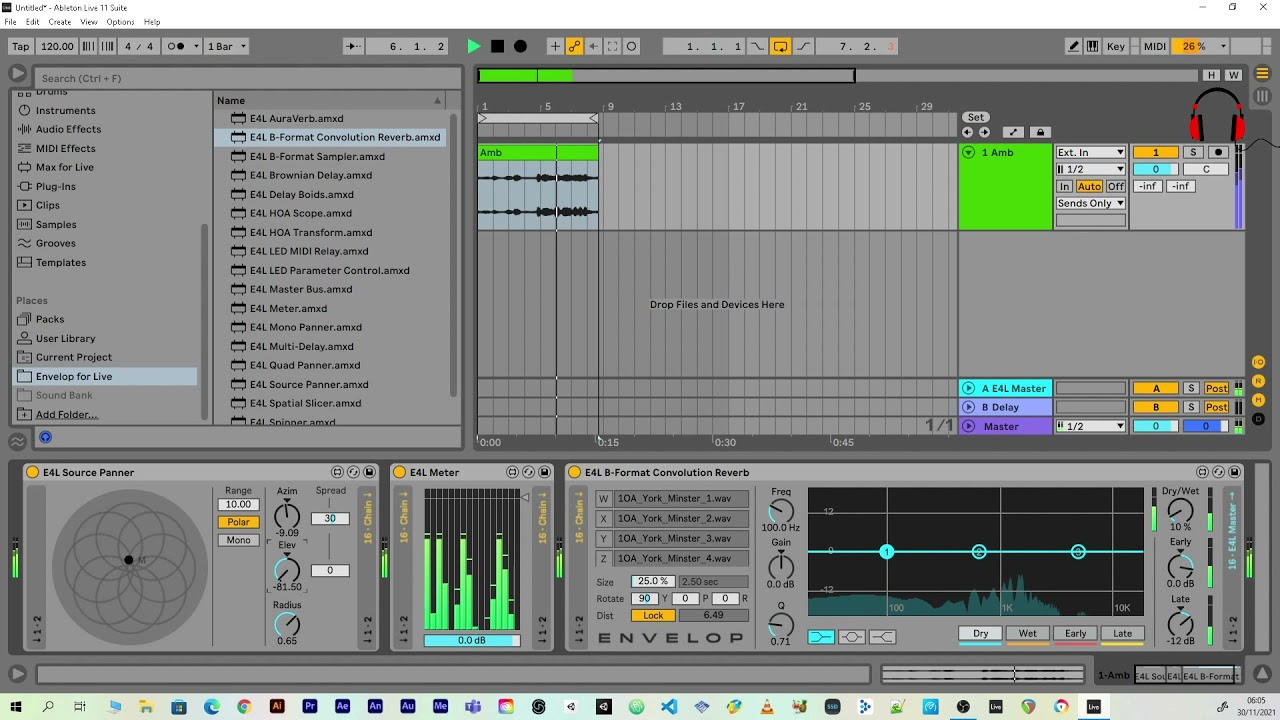This screenshot has height=720, width=1280.
Task: Click browser preview headphone icon
Action: [45, 437]
